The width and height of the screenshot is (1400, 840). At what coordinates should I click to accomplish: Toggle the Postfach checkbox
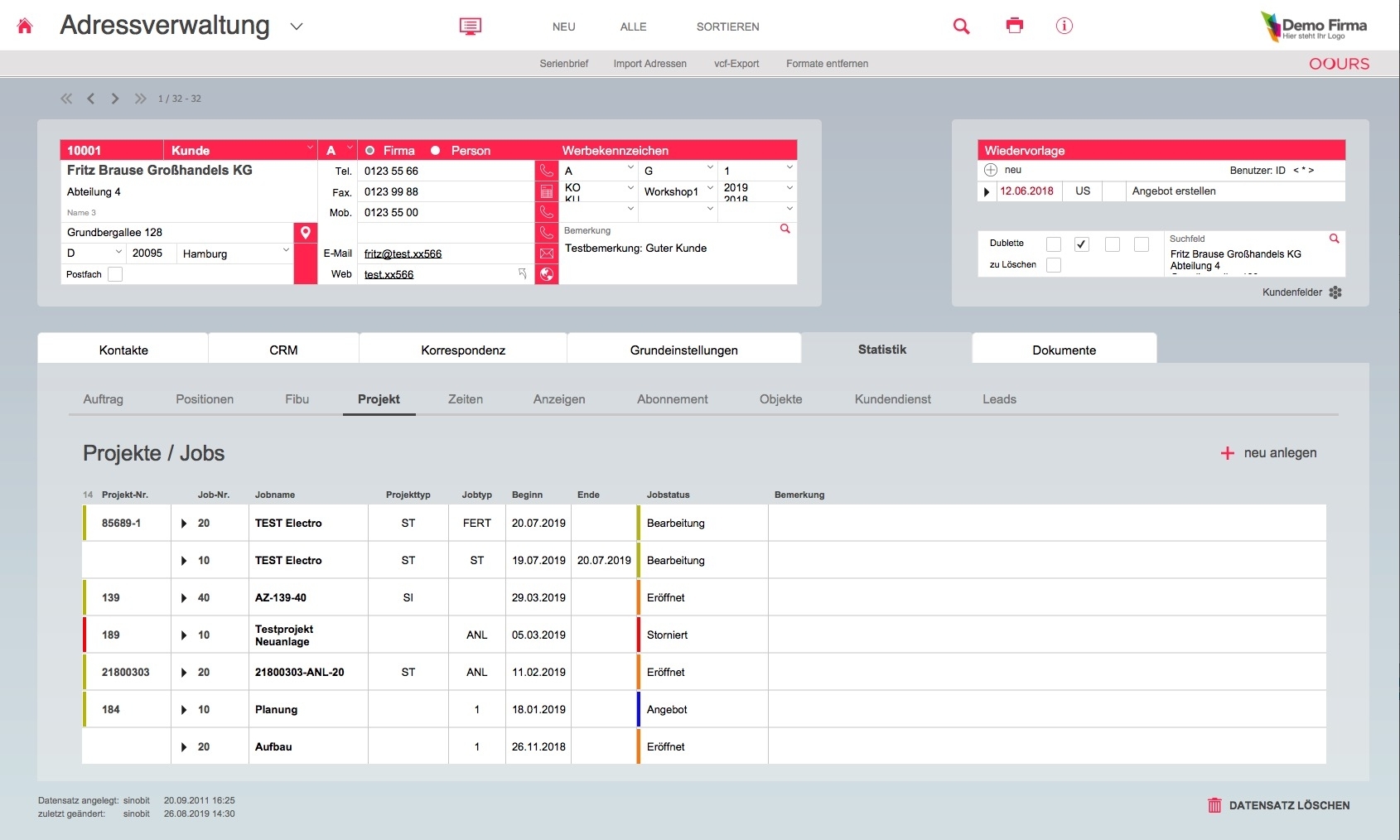[115, 274]
